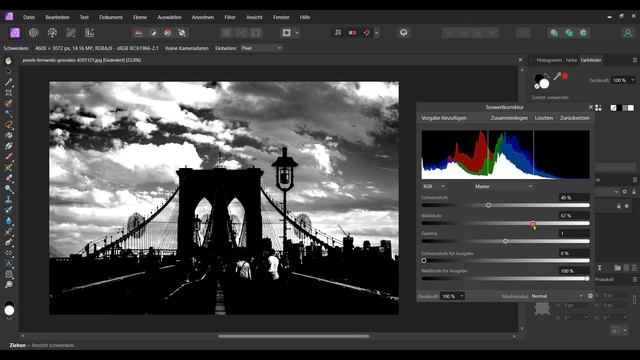Click Zurücksetzen in Tonwertkorrektur
Image resolution: width=640 pixels, height=360 pixels.
(x=575, y=118)
